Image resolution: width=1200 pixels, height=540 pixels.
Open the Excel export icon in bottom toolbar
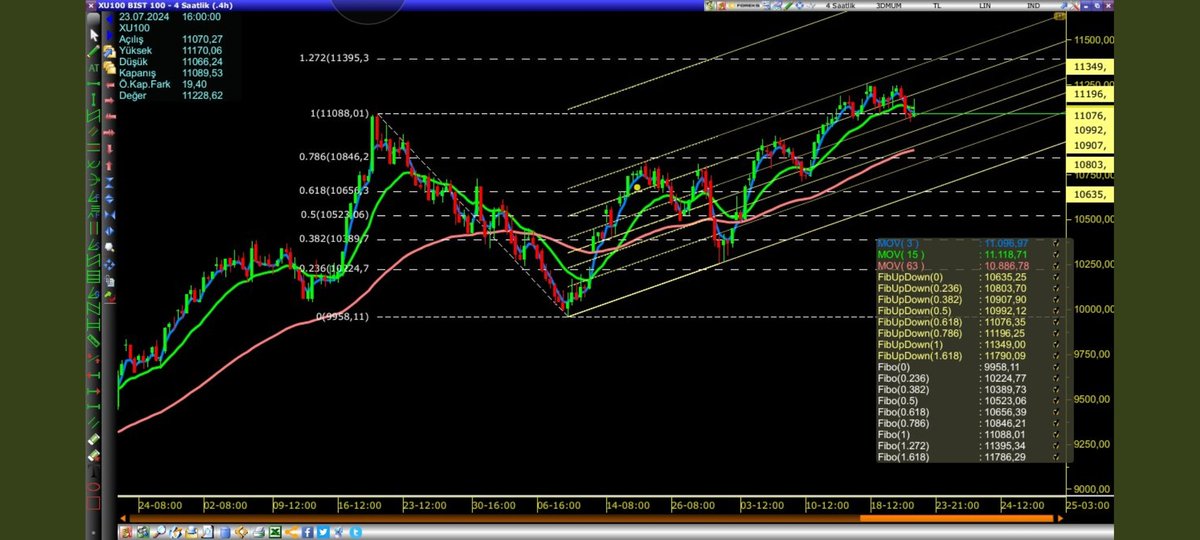[x=275, y=532]
